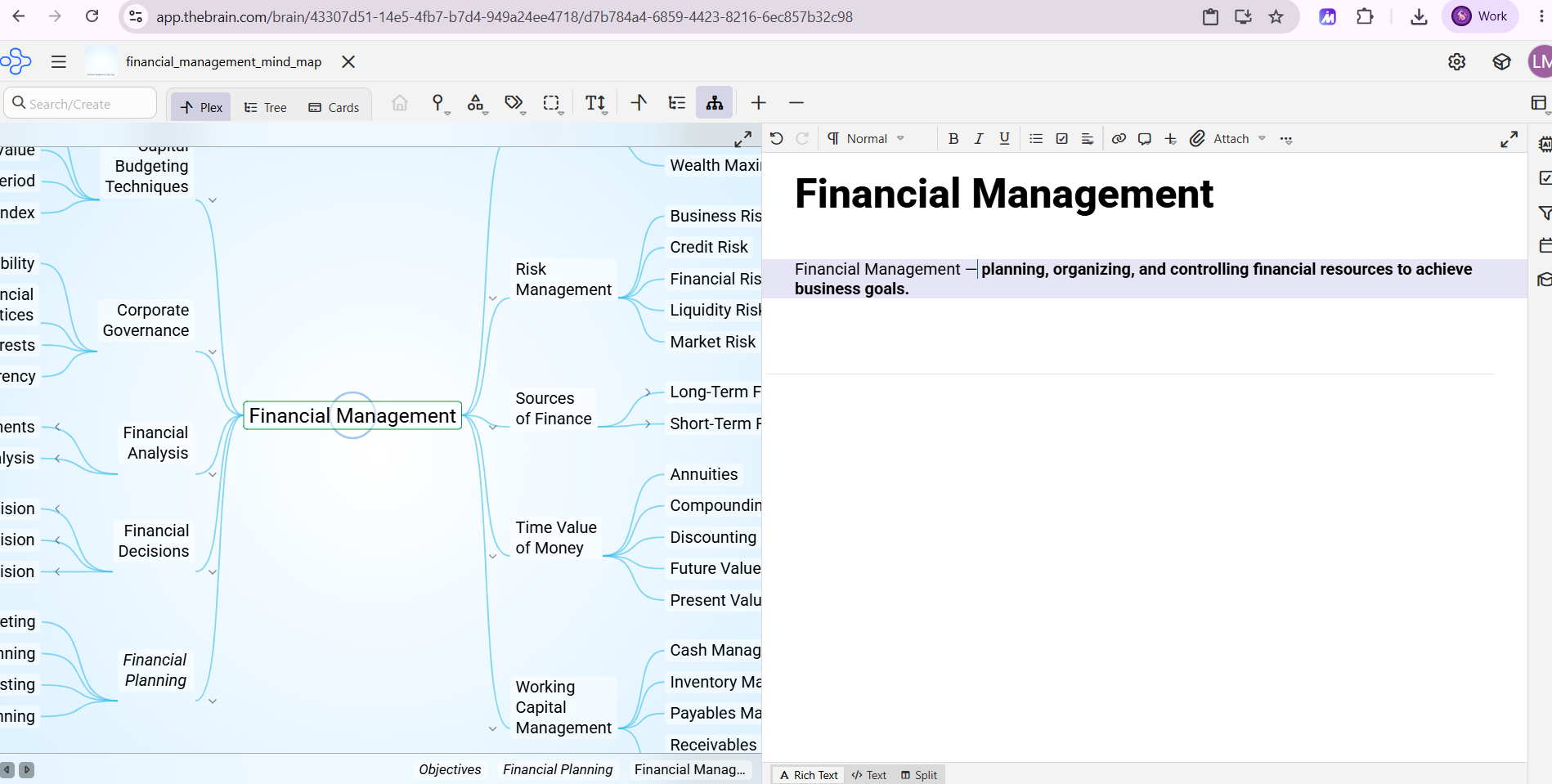Insert a bulleted list in notes
The image size is (1552, 784).
click(x=1036, y=139)
